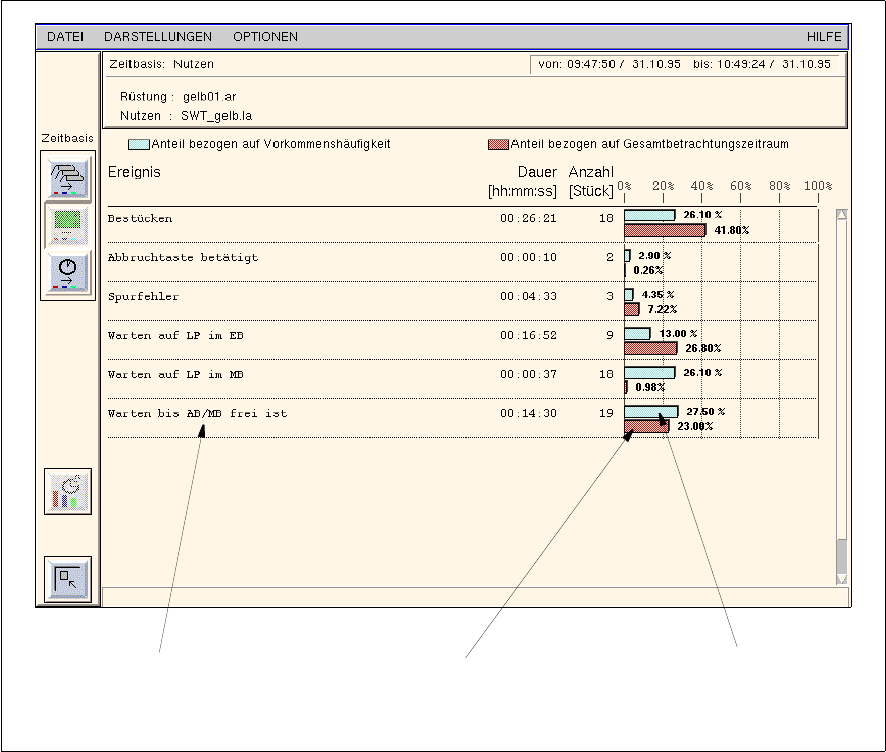Click the red Gesamtbetrachtungszeitraum legend swatch
Viewport: 886px width, 752px height.
pos(498,144)
